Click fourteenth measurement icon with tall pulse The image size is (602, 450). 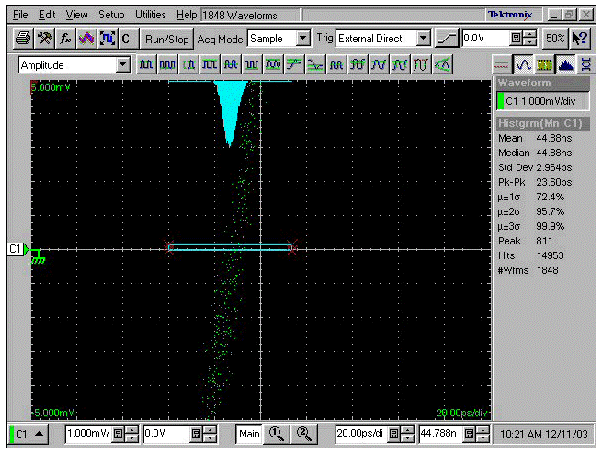421,65
